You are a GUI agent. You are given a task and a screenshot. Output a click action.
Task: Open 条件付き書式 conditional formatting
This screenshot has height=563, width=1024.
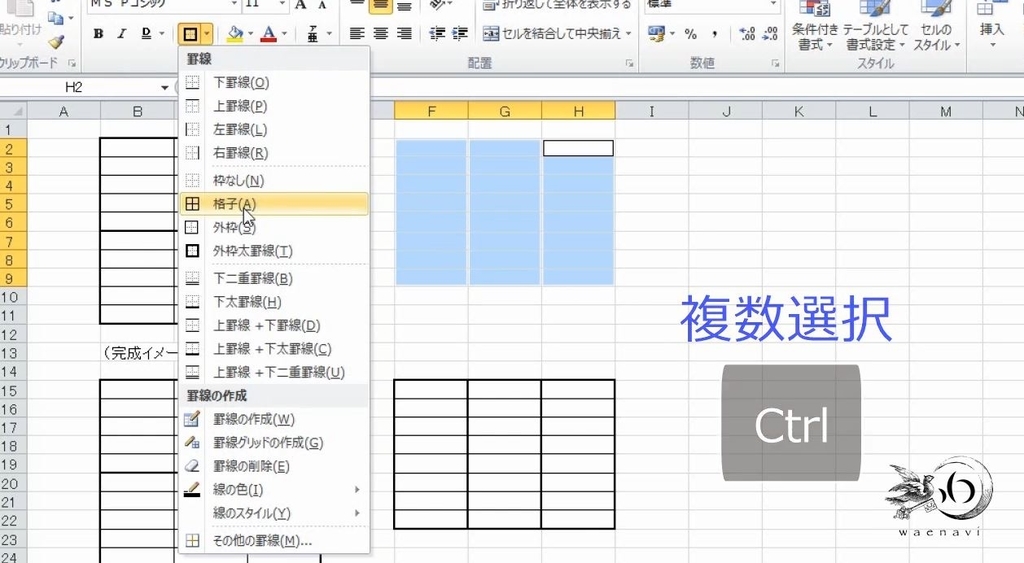(814, 26)
